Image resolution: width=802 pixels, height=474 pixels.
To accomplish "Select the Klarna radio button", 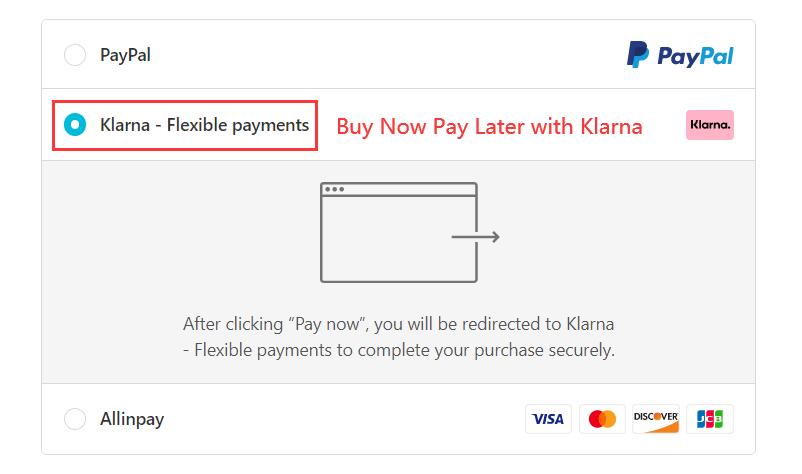I will coord(75,125).
